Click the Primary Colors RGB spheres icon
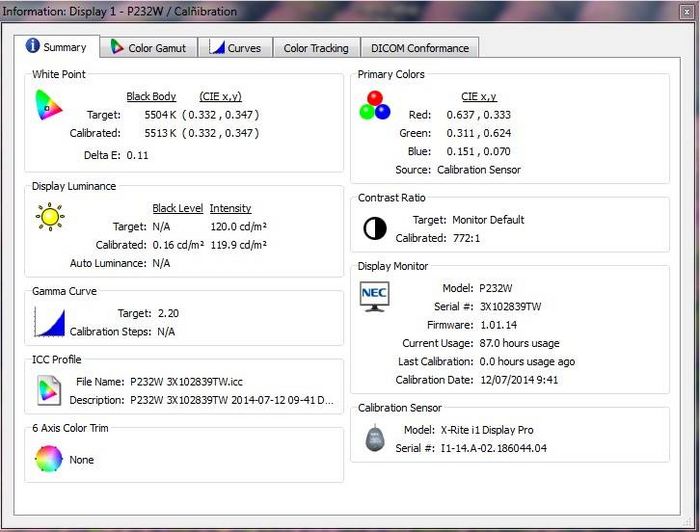The height and width of the screenshot is (532, 700). (x=375, y=105)
